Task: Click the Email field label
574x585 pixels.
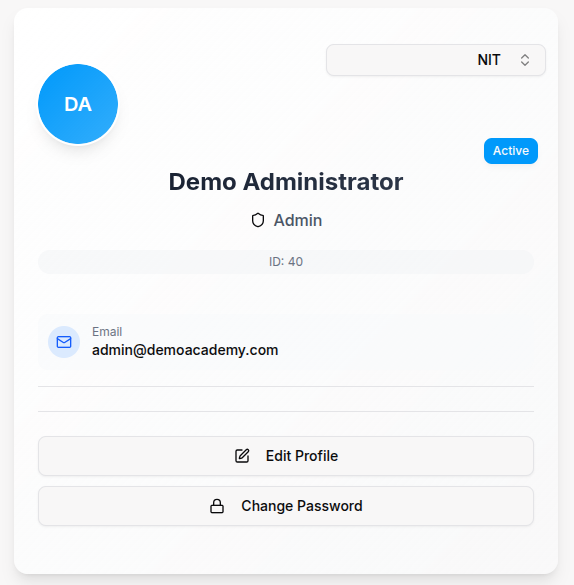Action: [x=107, y=332]
